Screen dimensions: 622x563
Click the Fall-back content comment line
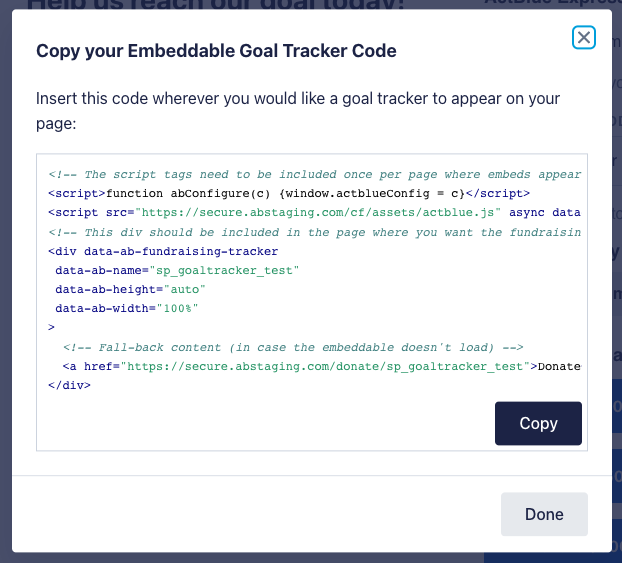[293, 347]
